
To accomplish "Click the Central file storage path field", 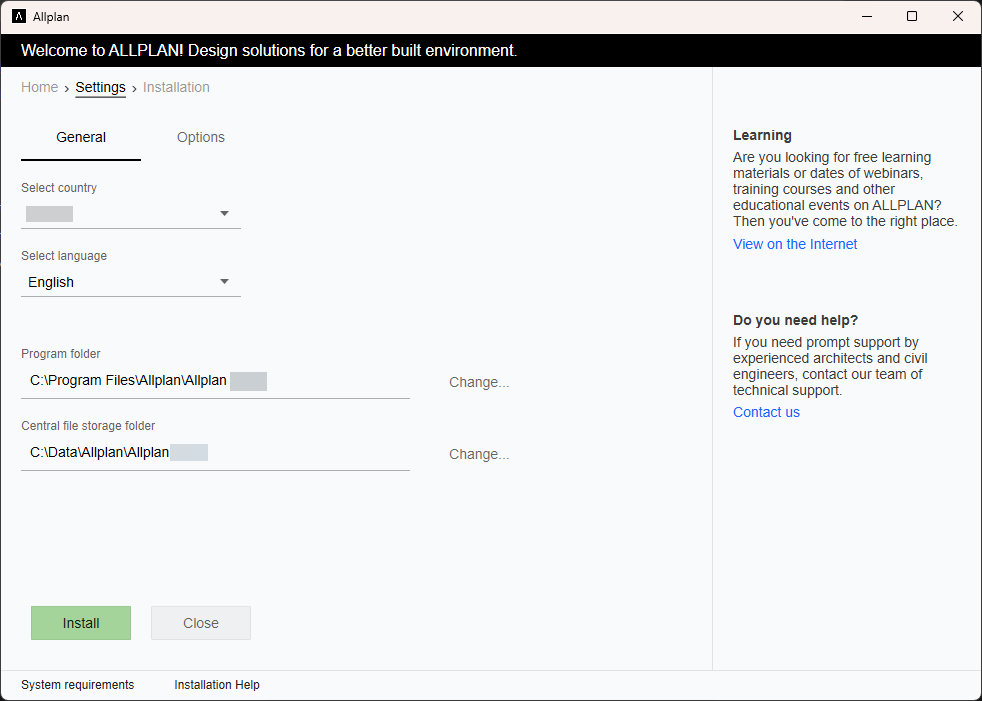I will click(215, 452).
